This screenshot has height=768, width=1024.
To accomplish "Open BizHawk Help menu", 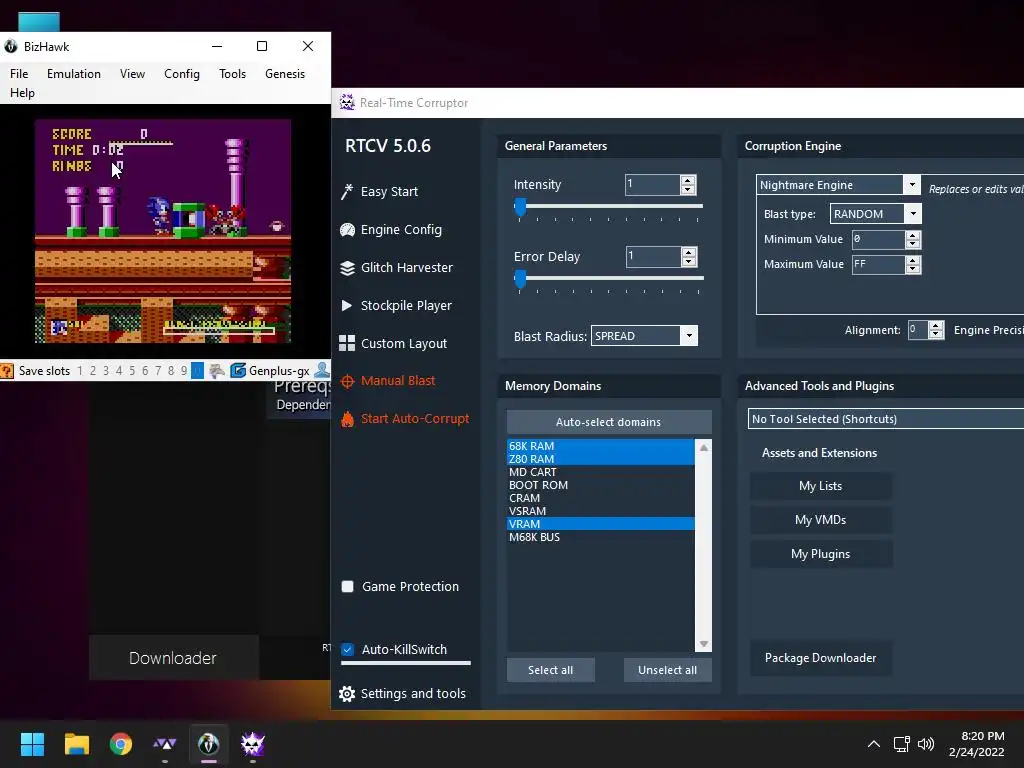I will coord(22,93).
